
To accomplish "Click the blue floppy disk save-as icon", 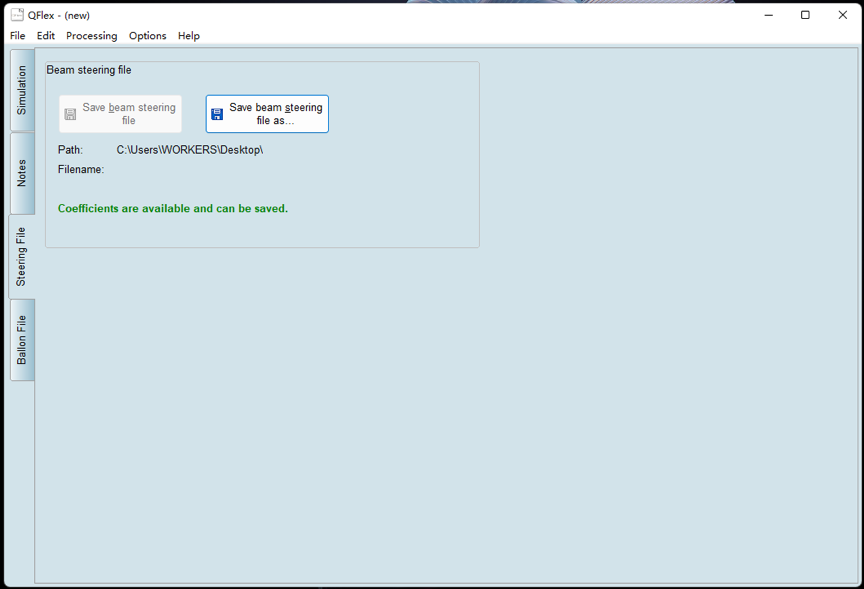I will [217, 114].
